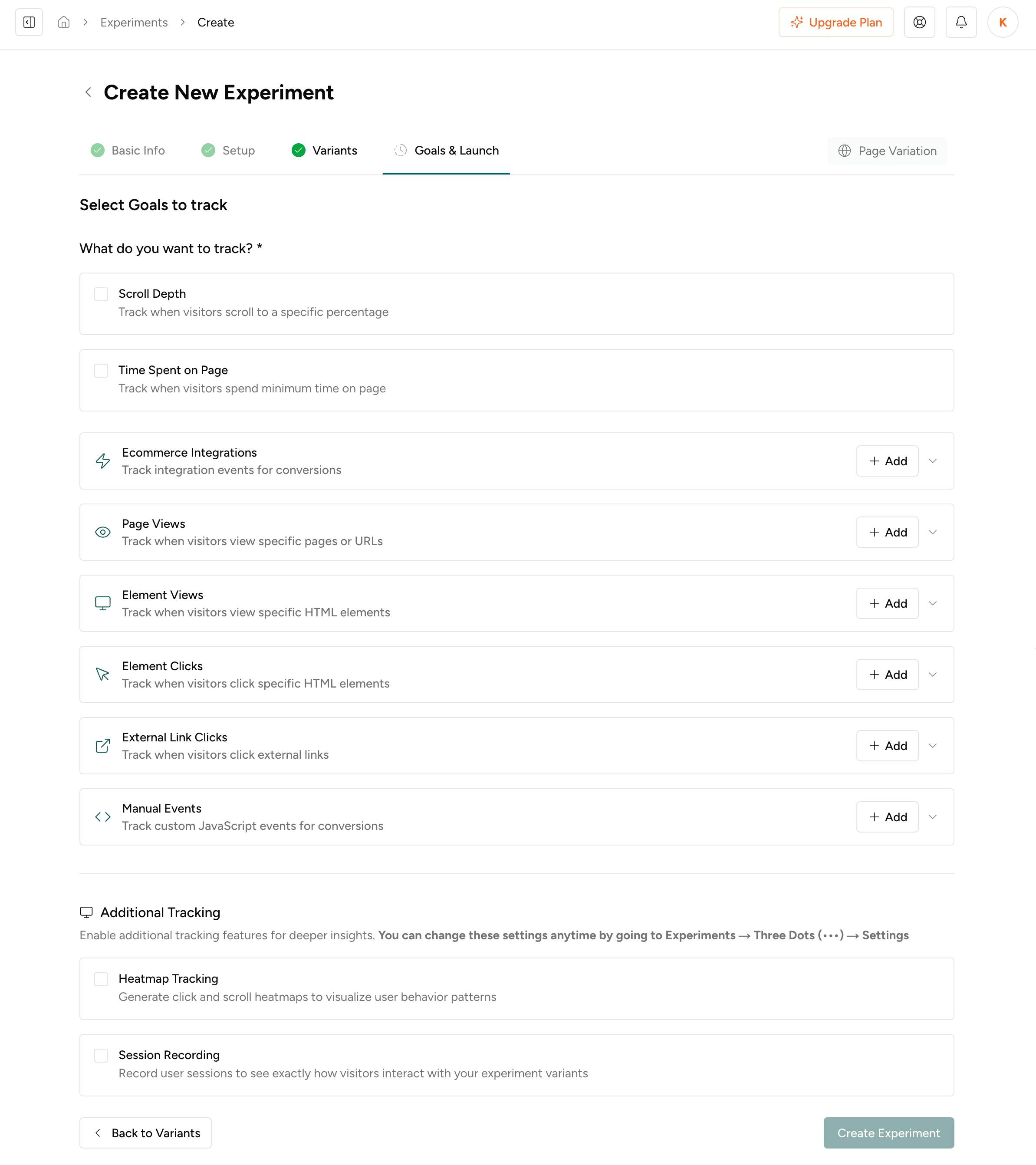The width and height of the screenshot is (1036, 1165).
Task: Click the back arrow beside page title
Action: coord(89,92)
